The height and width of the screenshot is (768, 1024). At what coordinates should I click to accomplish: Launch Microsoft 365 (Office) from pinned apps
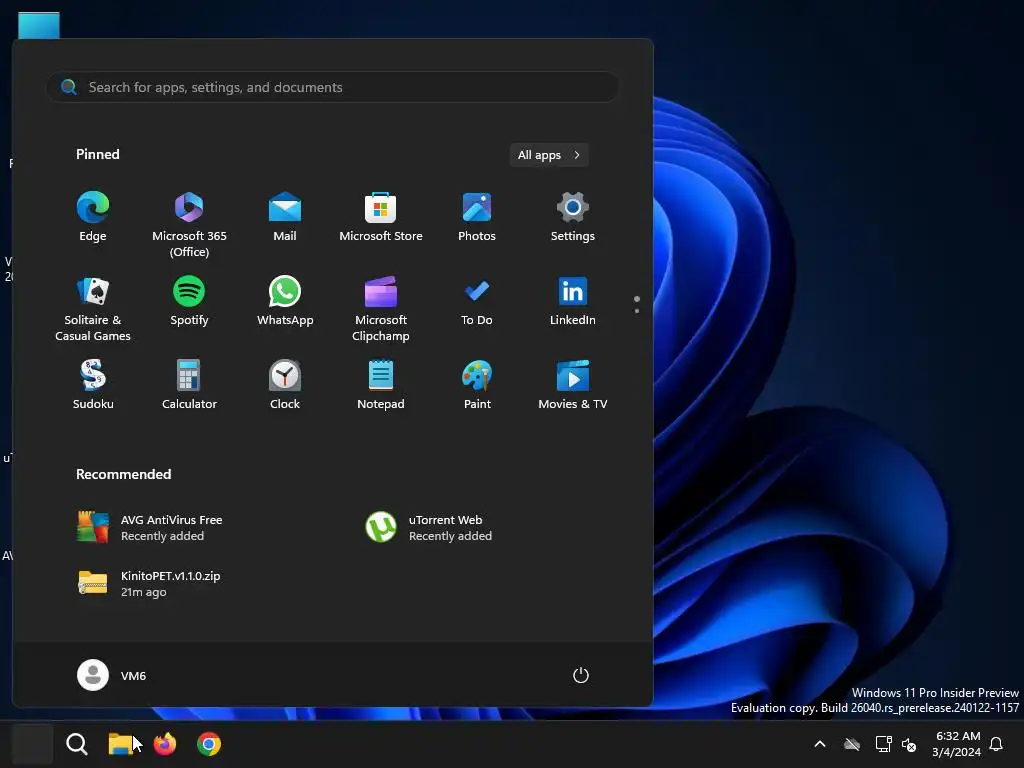pyautogui.click(x=189, y=225)
